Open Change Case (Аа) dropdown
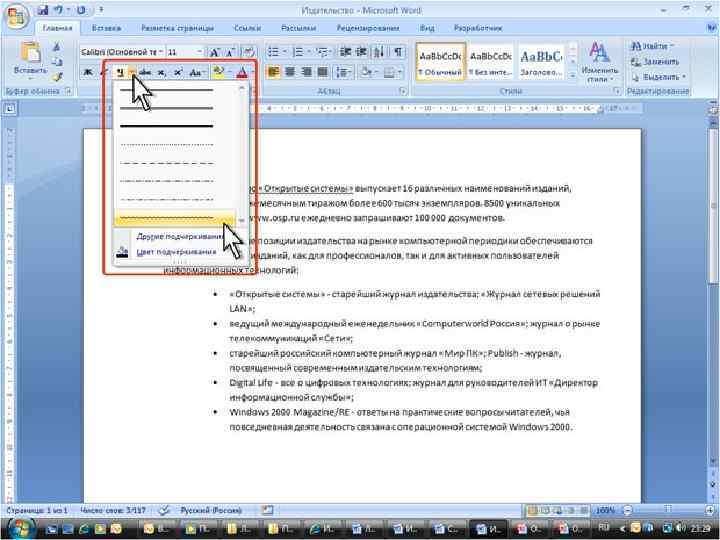720x540 pixels. pos(197,72)
